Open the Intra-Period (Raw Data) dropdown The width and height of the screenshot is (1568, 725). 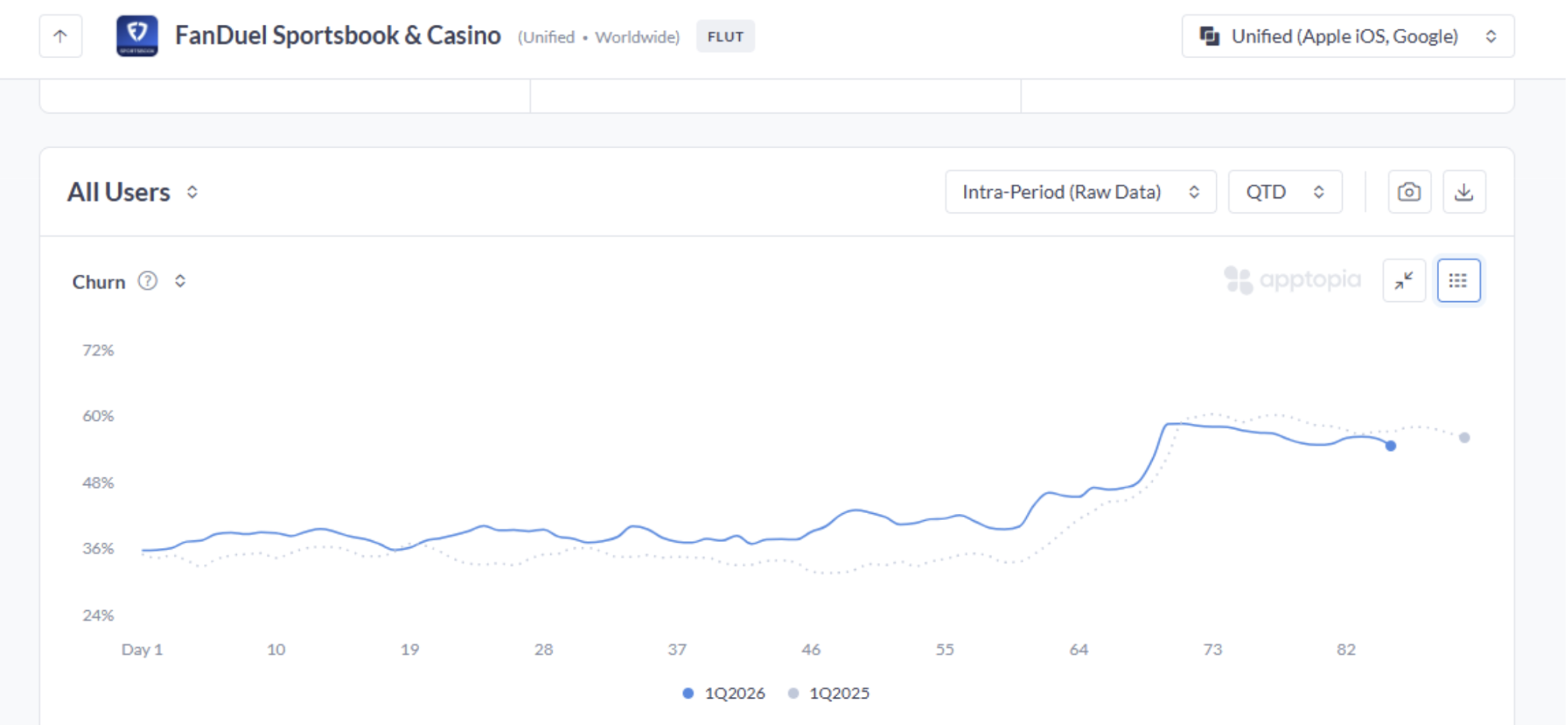[x=1080, y=192]
